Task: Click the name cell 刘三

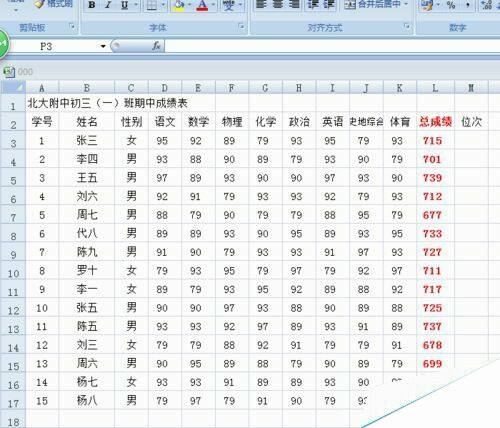Action: pos(87,345)
